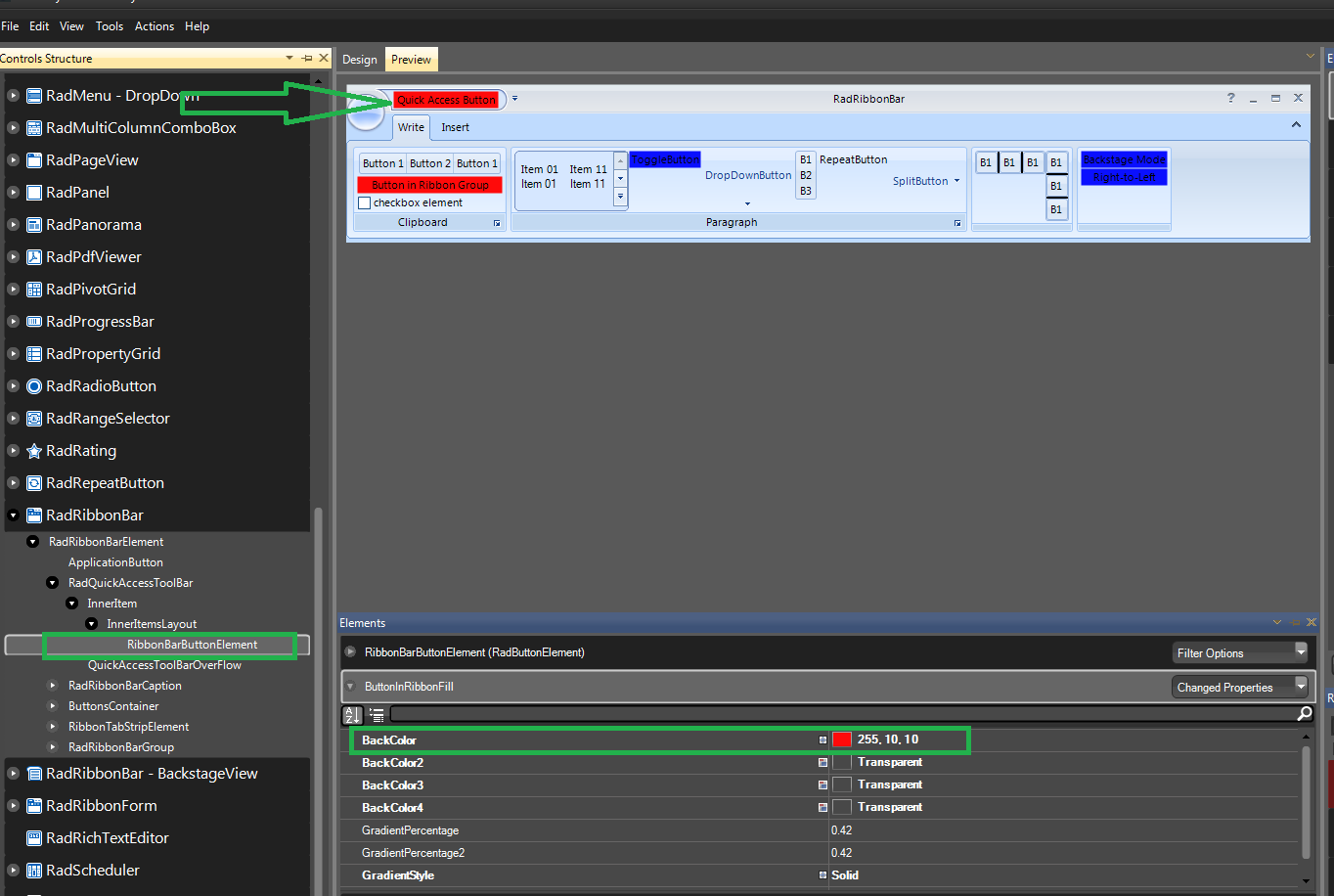Viewport: 1334px width, 896px height.
Task: Click the RadRibbonBar - BackstageView icon
Action: tap(34, 774)
